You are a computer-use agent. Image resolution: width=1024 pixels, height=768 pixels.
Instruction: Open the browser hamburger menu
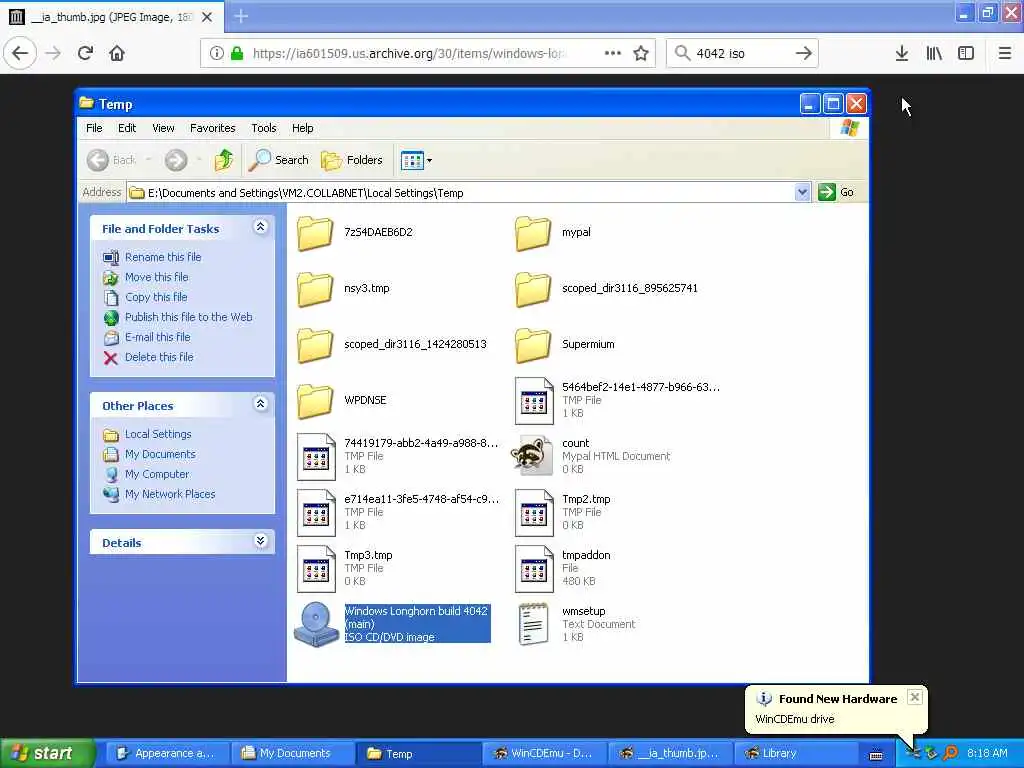tap(1004, 53)
